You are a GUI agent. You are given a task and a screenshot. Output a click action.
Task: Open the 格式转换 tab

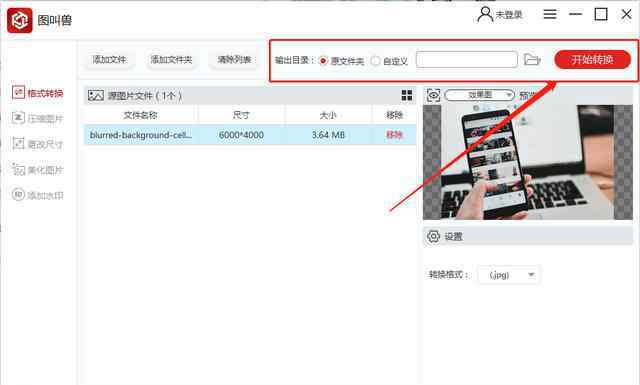[38, 93]
